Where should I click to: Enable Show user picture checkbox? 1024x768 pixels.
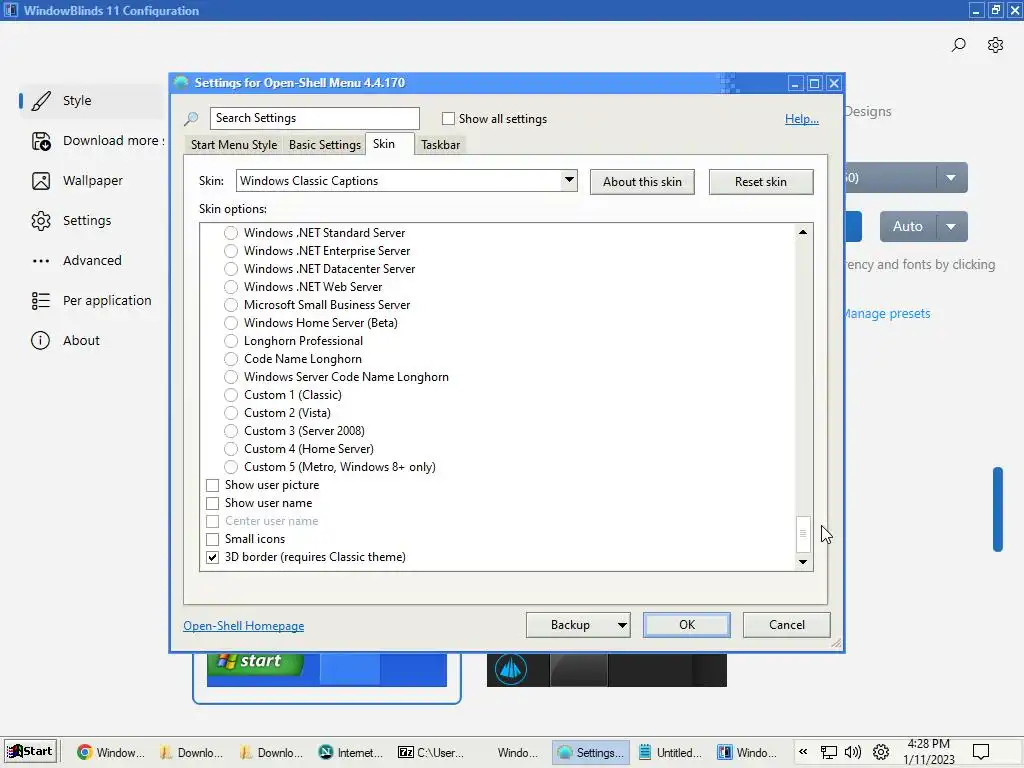coord(212,485)
